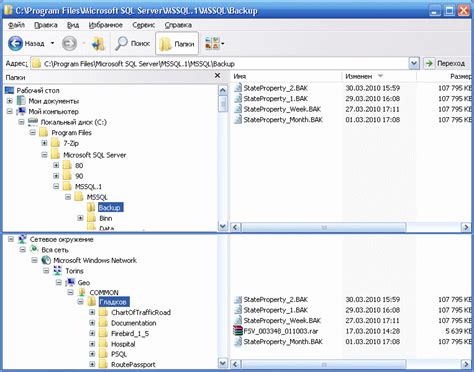The image size is (474, 372).
Task: Select Geo computer icon
Action: click(x=70, y=282)
